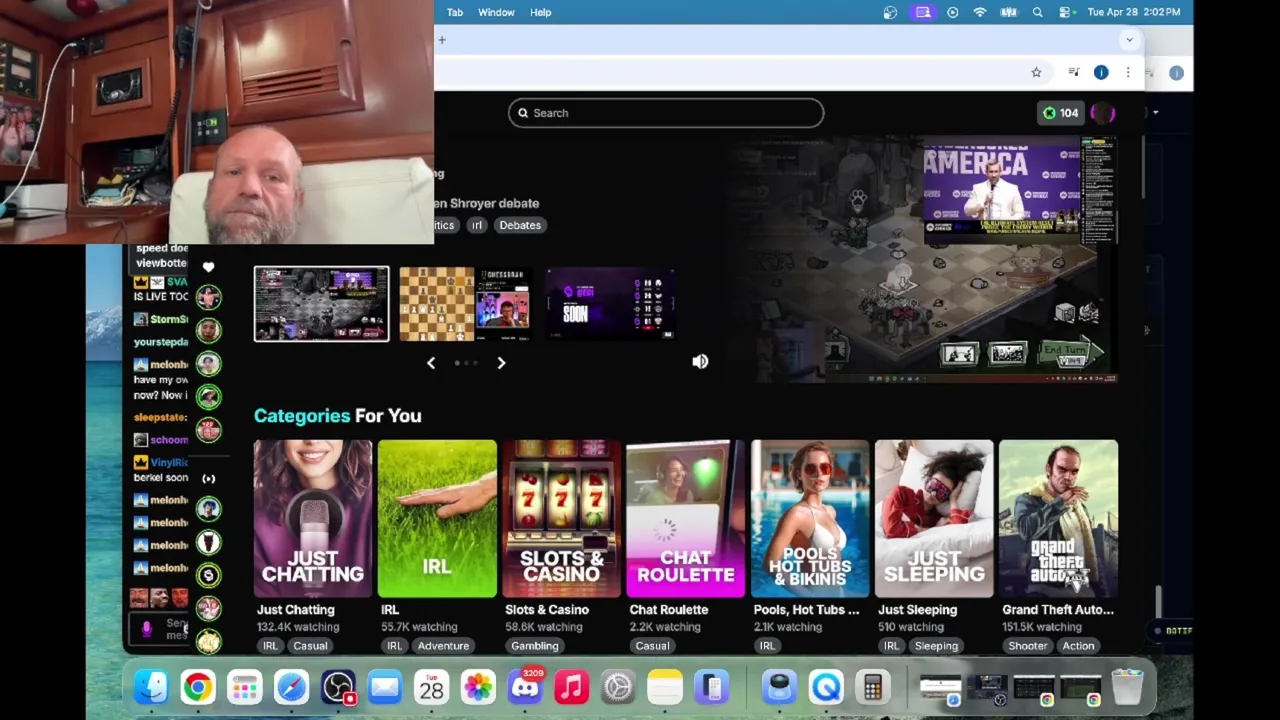
Task: Select the chess stream thumbnail
Action: click(464, 304)
